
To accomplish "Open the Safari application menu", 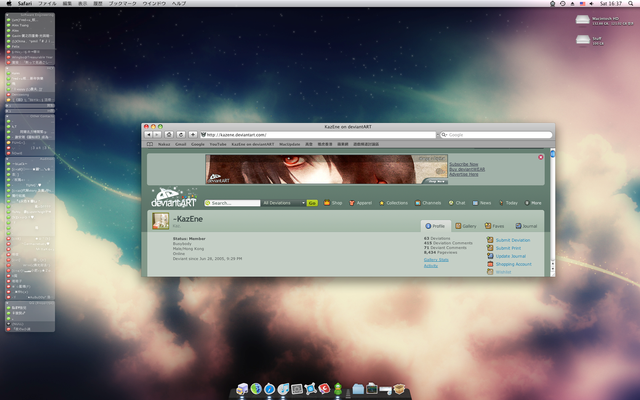I will pos(25,3).
